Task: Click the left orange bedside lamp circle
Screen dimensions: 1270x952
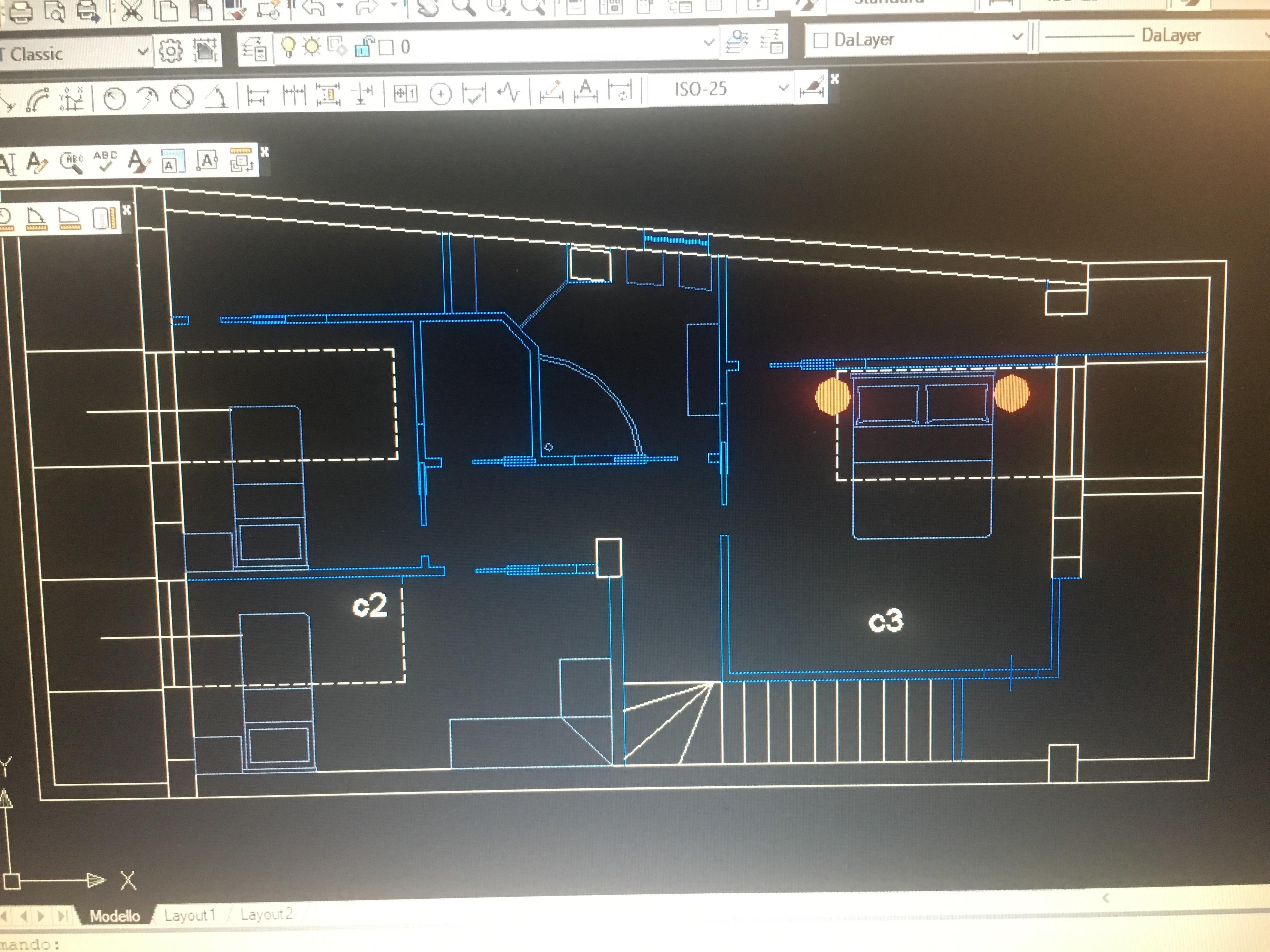Action: (832, 395)
